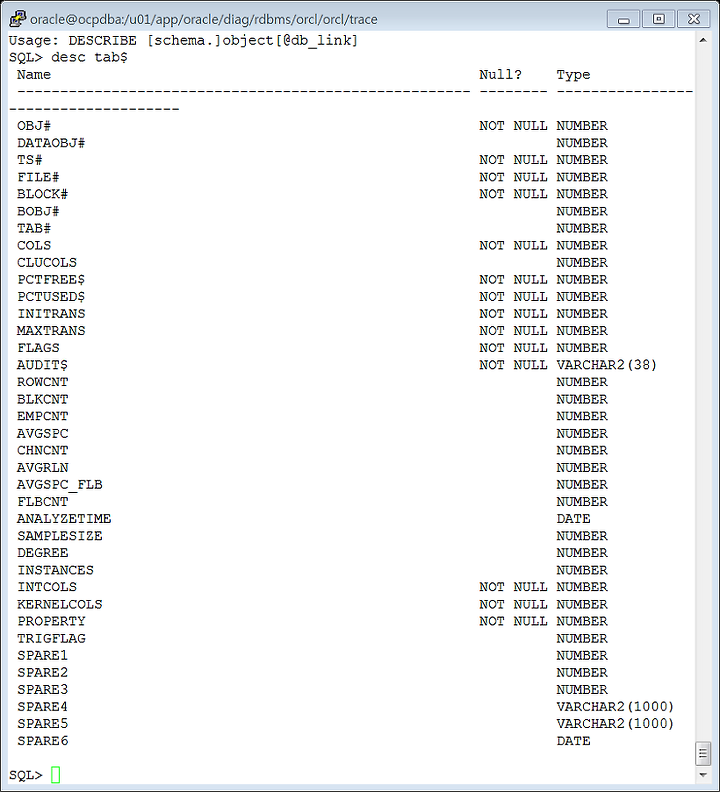The image size is (720, 792).
Task: Maximize the PuTTY terminal window
Action: point(658,19)
